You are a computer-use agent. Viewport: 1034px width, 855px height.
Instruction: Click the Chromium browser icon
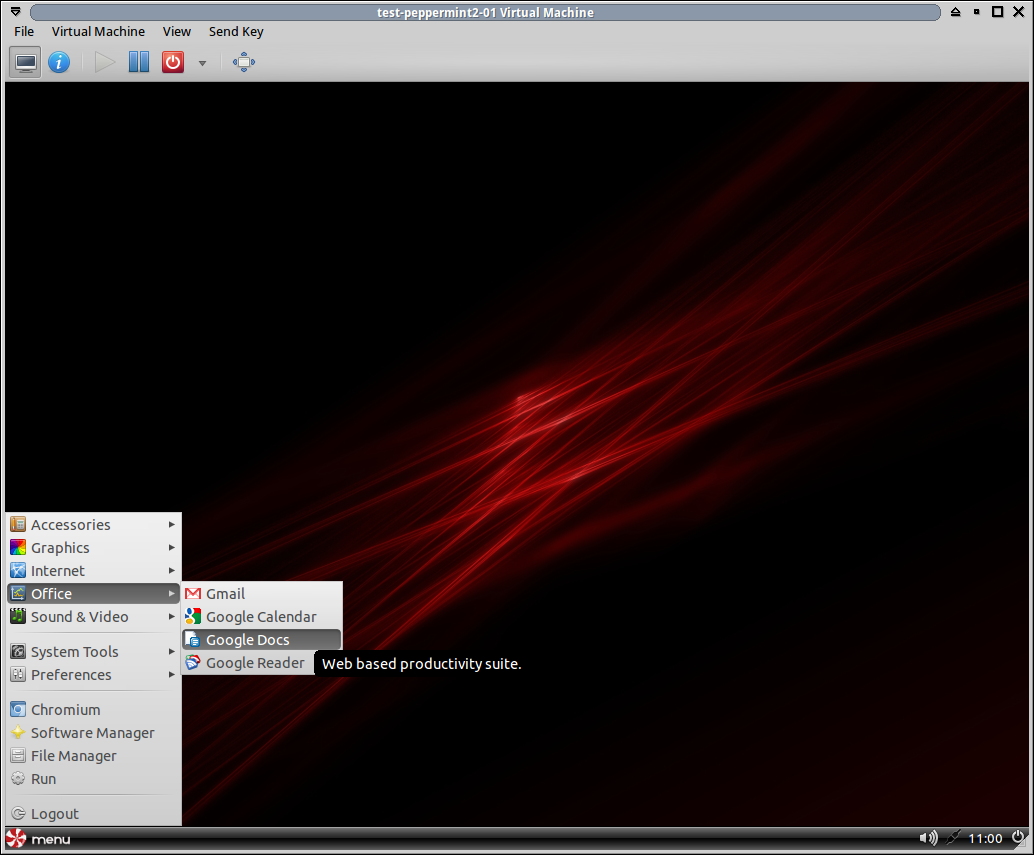(18, 710)
